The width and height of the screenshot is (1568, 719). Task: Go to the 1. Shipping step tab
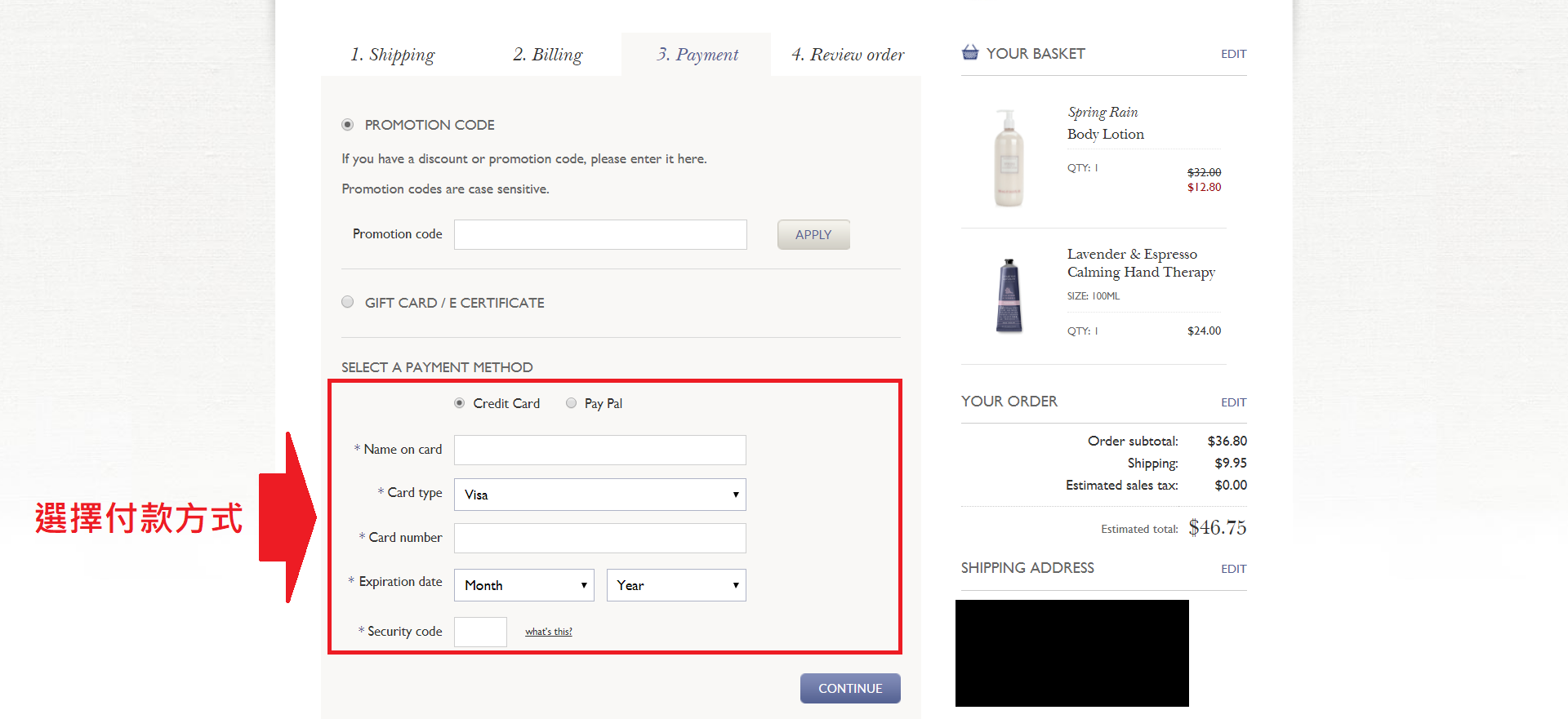click(393, 55)
